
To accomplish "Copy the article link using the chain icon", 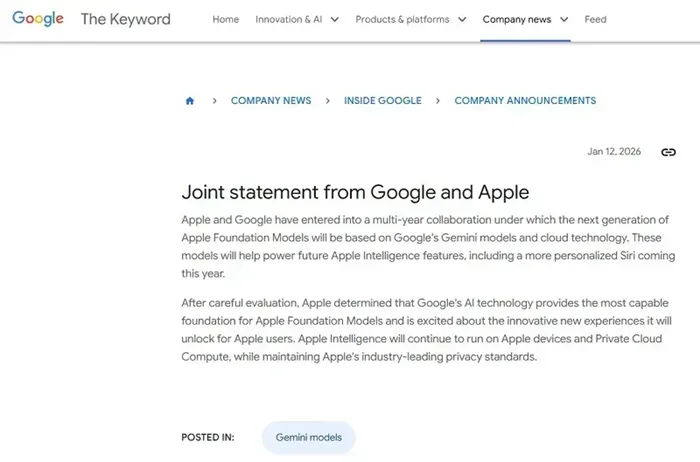I will 668,152.
